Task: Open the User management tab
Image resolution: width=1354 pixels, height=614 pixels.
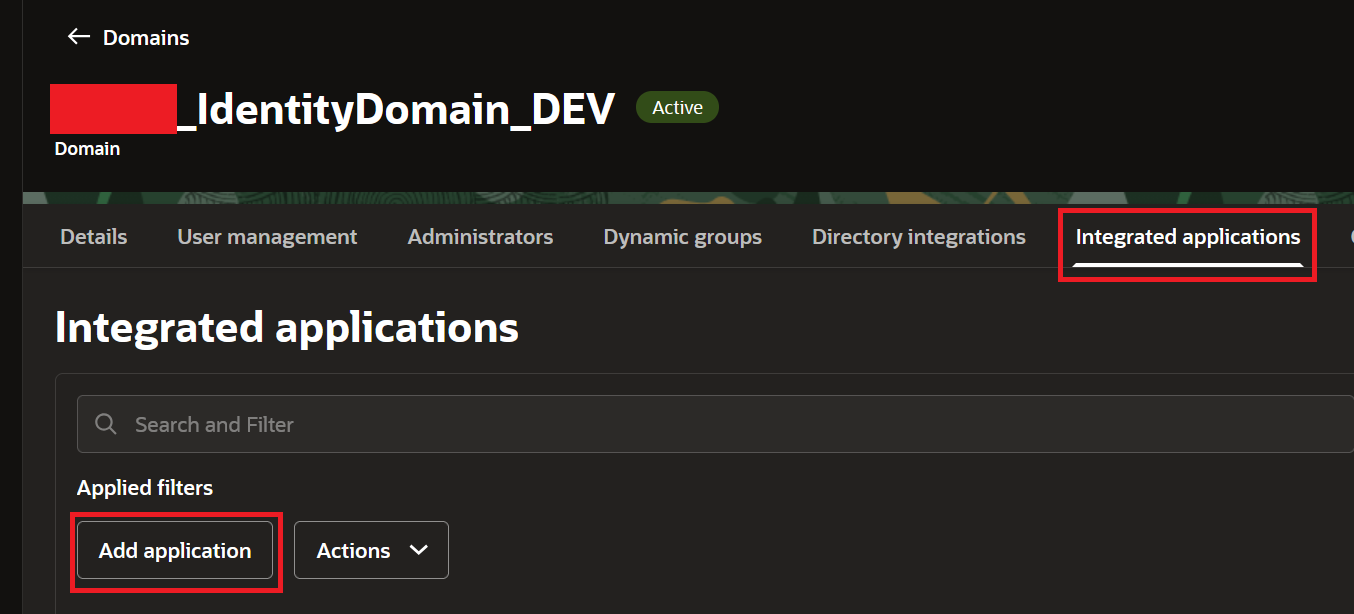Action: 267,237
